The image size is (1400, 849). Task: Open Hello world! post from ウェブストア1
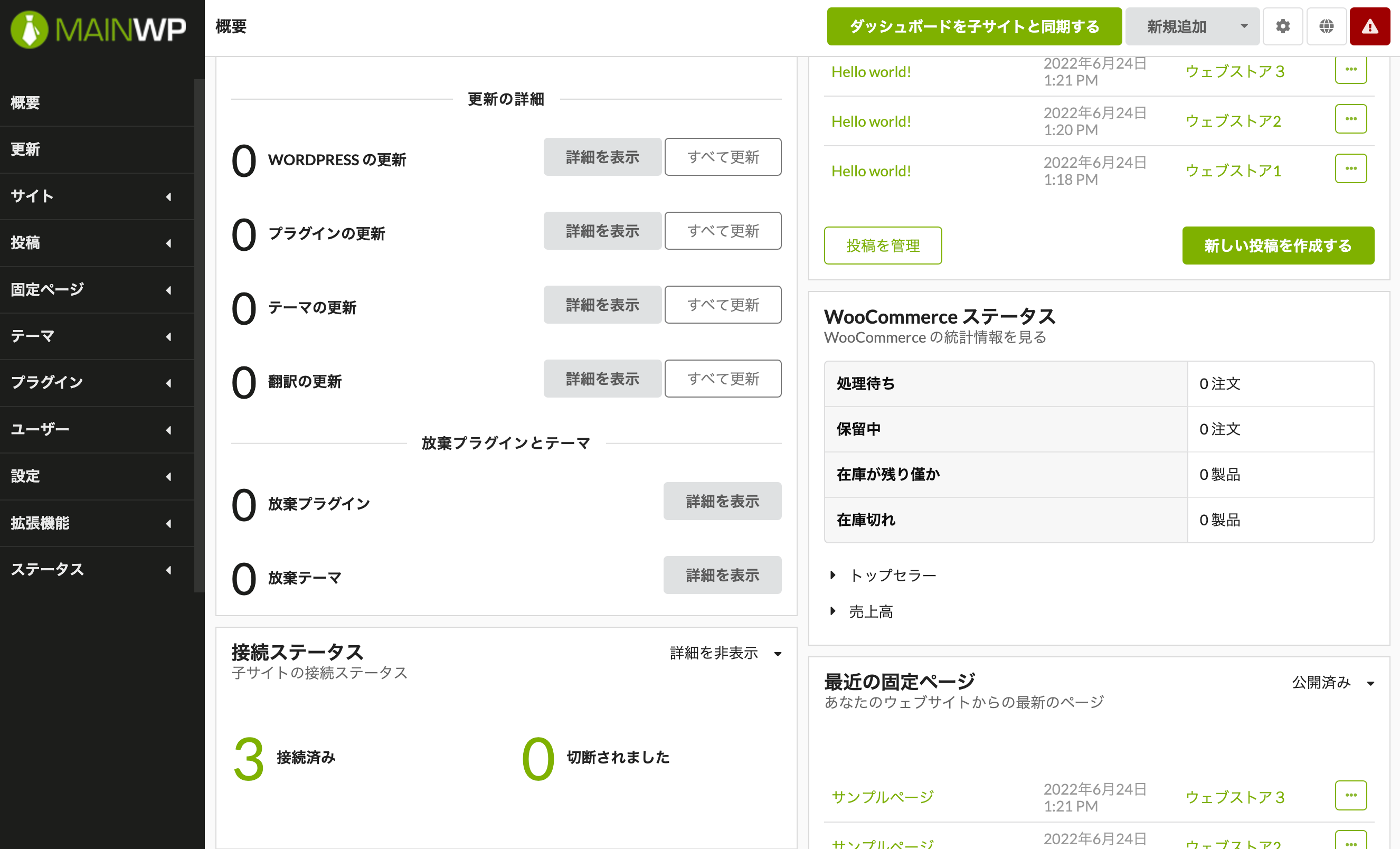(871, 171)
